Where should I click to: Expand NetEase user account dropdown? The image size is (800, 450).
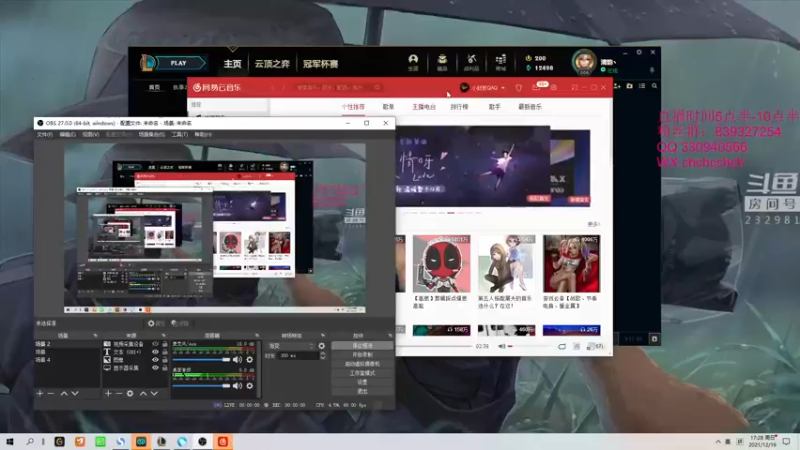(x=503, y=88)
